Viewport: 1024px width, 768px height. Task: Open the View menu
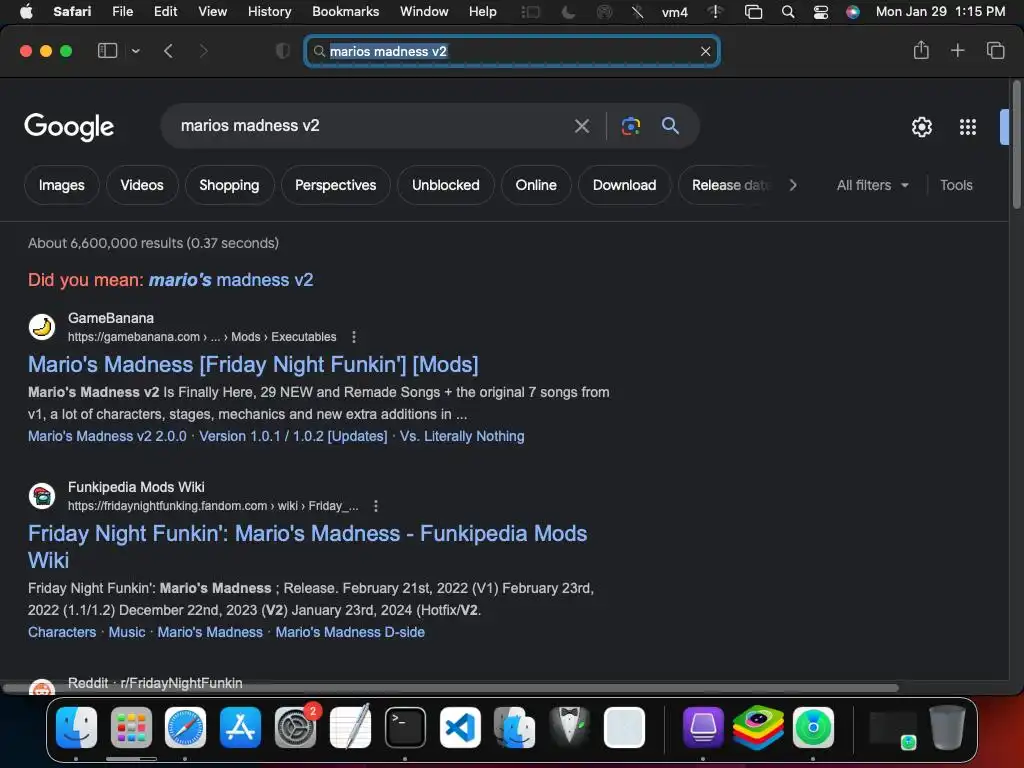click(x=212, y=12)
